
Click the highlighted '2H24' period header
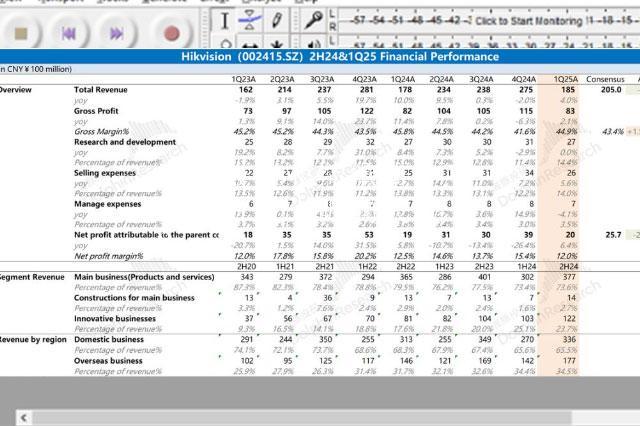tap(569, 266)
